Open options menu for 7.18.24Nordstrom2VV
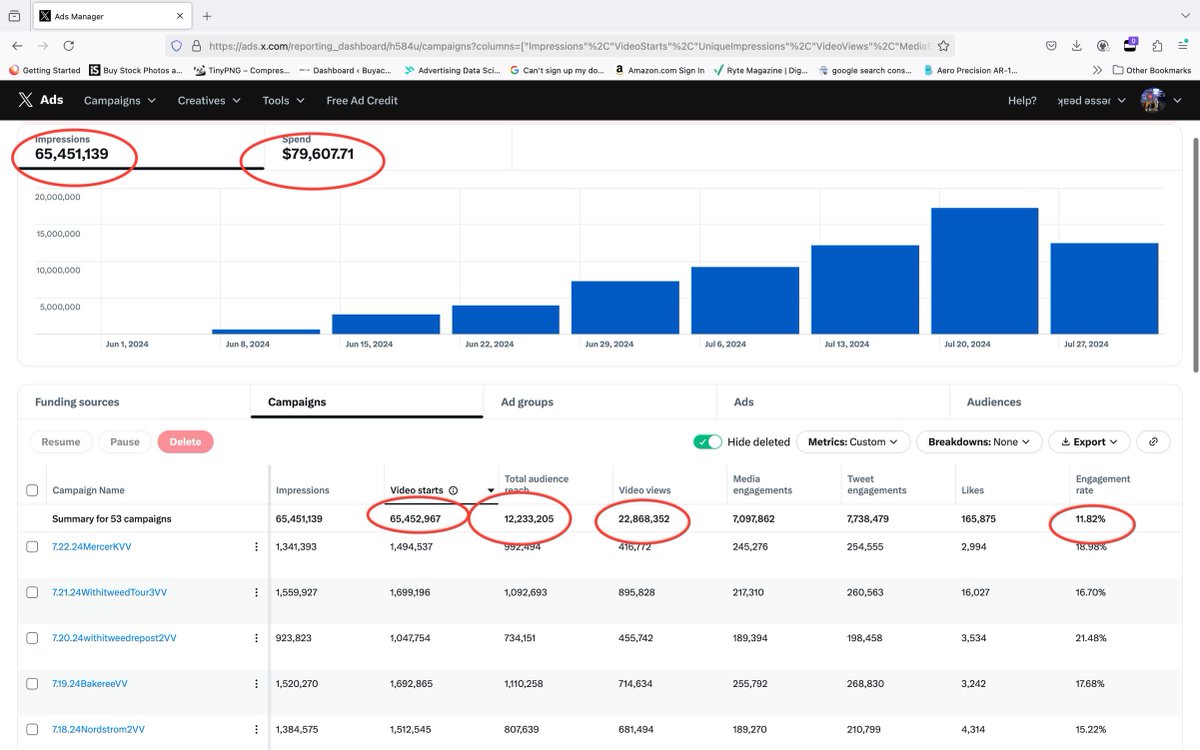The width and height of the screenshot is (1200, 750). tap(256, 730)
